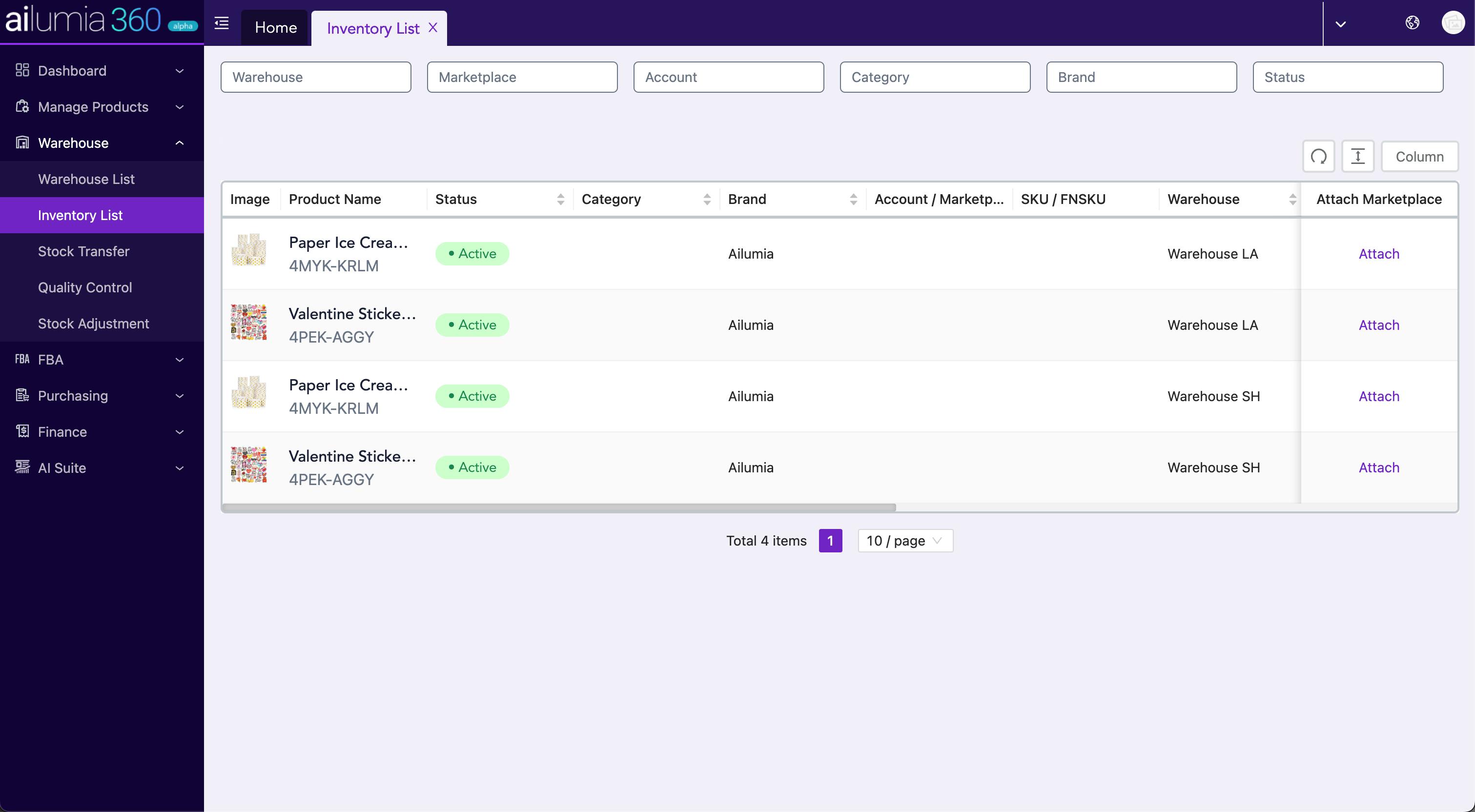This screenshot has height=812, width=1475.
Task: Click the horizontal table scrollbar
Action: [559, 508]
